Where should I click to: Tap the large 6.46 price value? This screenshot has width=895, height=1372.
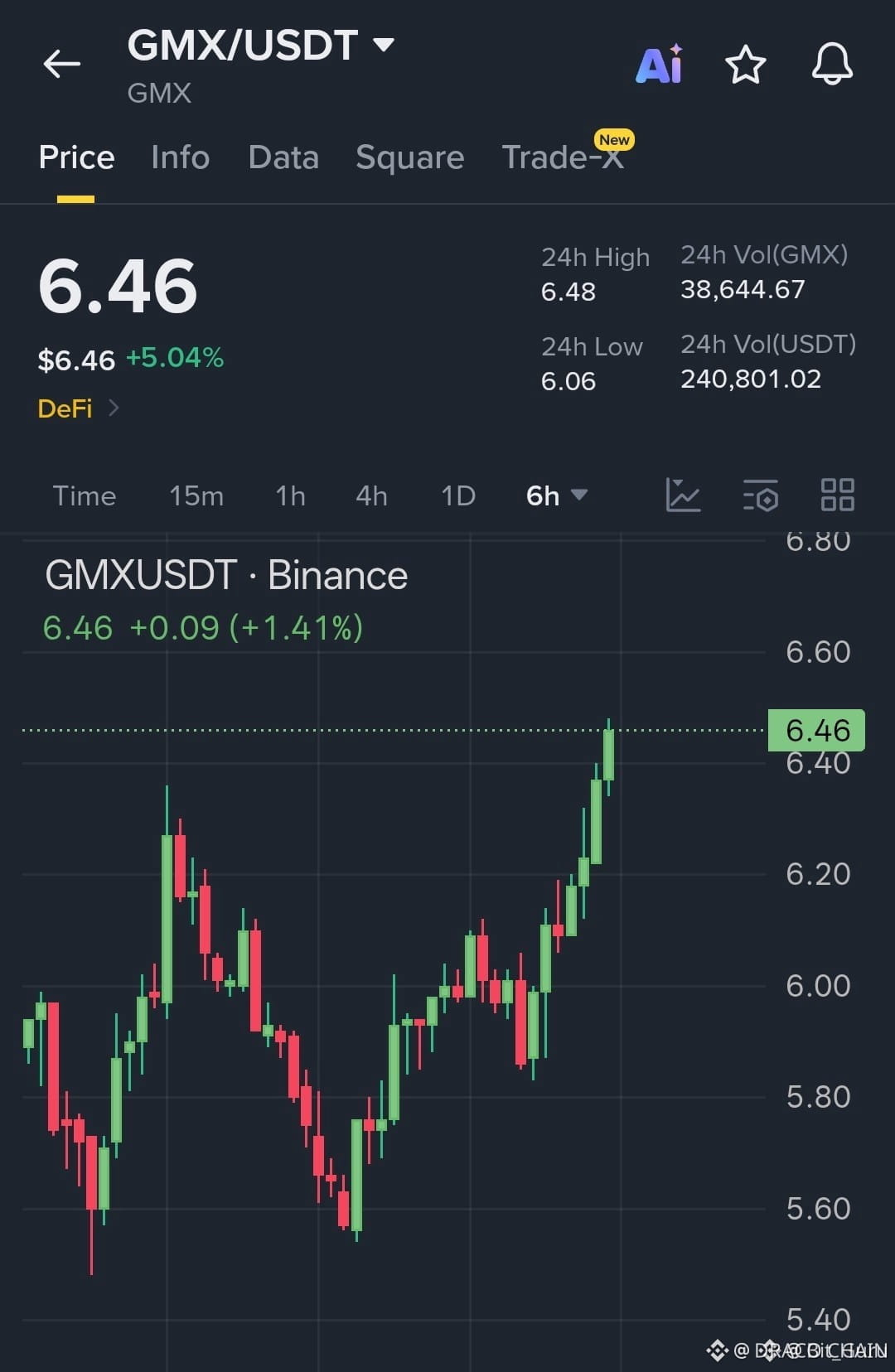click(118, 287)
